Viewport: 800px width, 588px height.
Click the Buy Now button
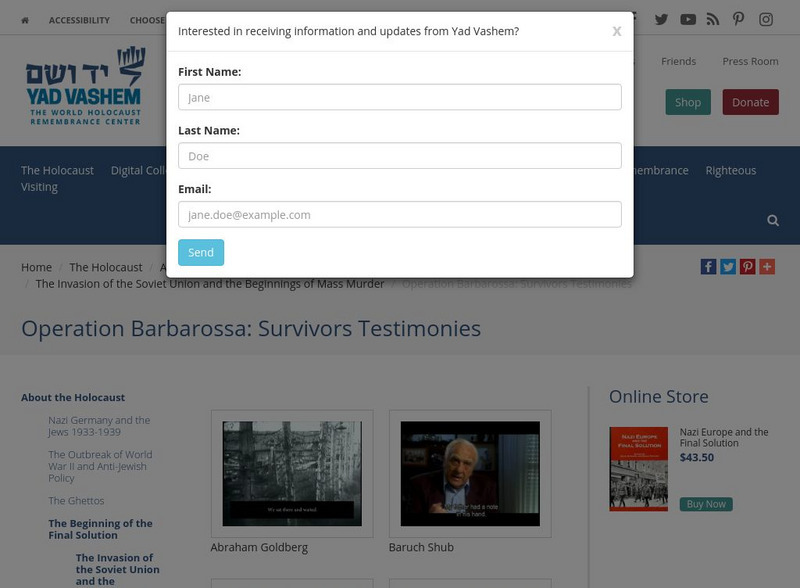point(706,504)
